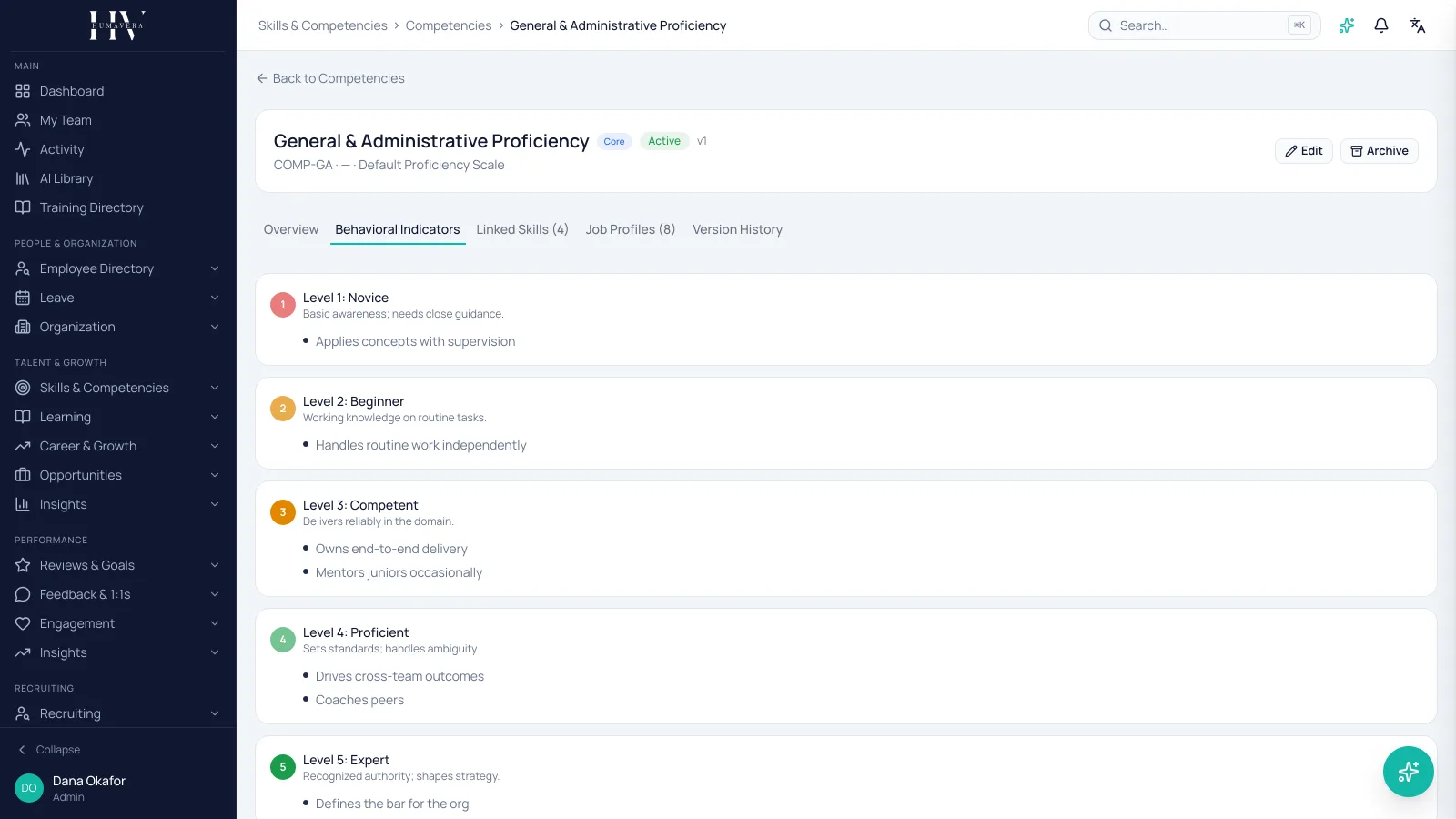The height and width of the screenshot is (819, 1456).
Task: Expand the Learning menu chevron
Action: [x=215, y=417]
